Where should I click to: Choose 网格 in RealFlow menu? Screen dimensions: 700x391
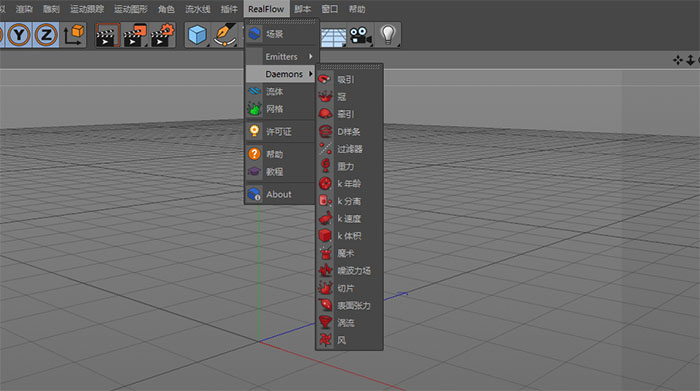[x=280, y=109]
